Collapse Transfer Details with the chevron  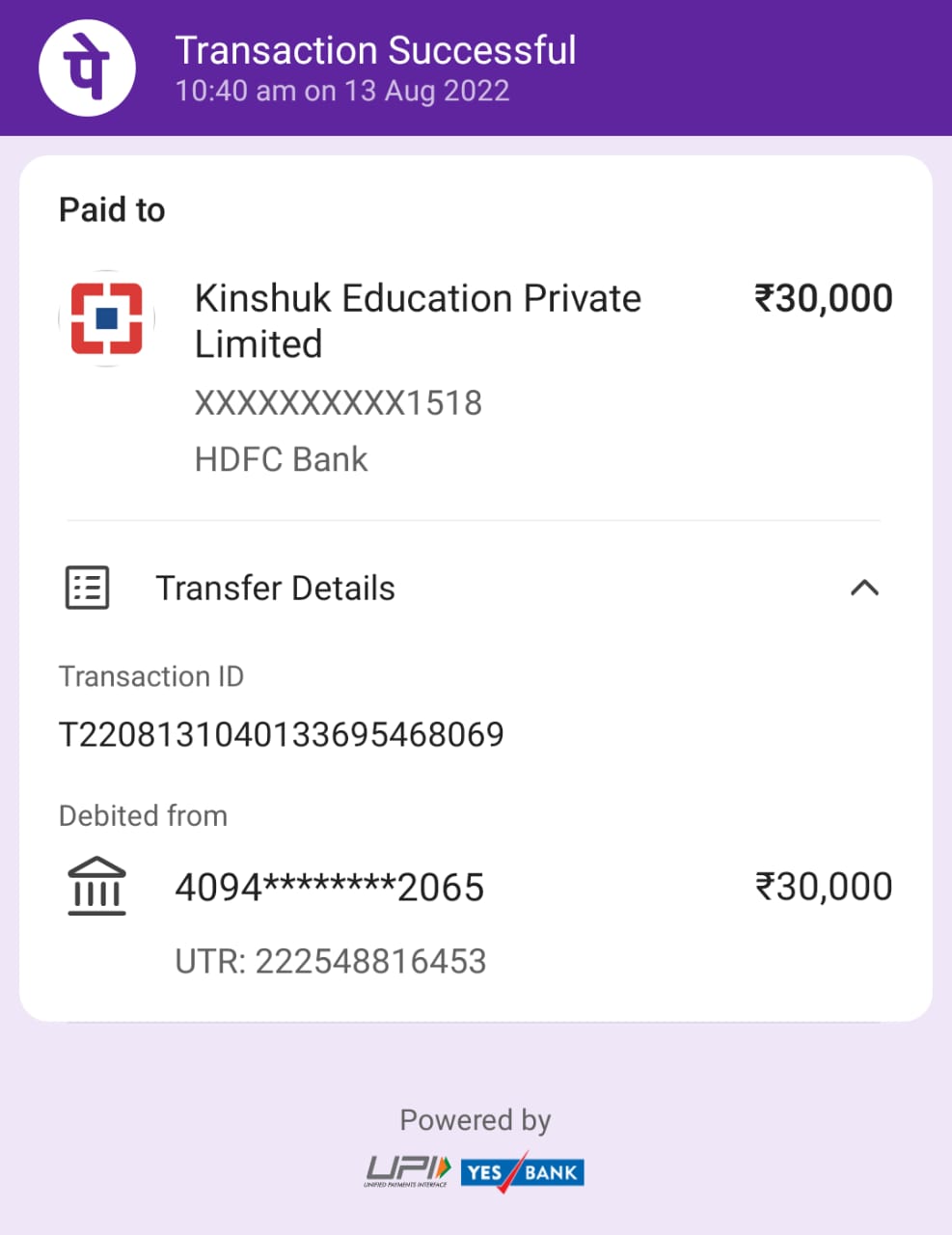click(x=864, y=588)
